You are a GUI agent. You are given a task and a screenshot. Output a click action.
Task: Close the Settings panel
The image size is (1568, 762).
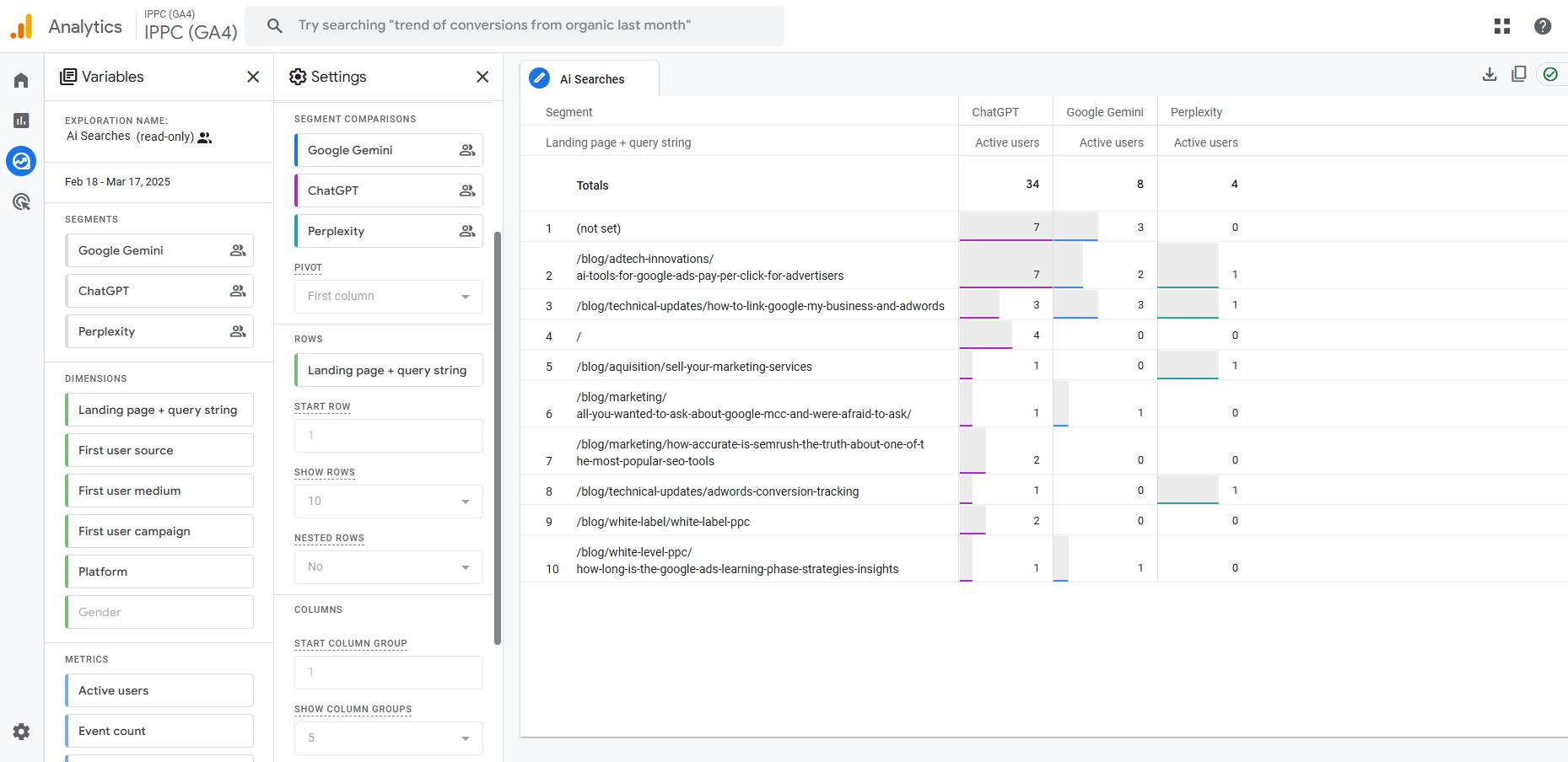482,77
